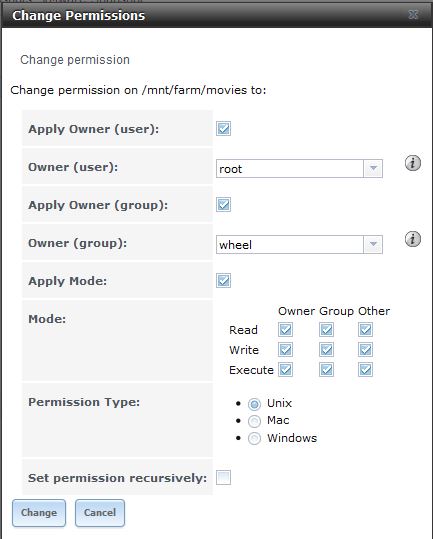Screen dimensions: 433x539
Task: Click the info icon beside Owner (group)
Action: coord(413,239)
